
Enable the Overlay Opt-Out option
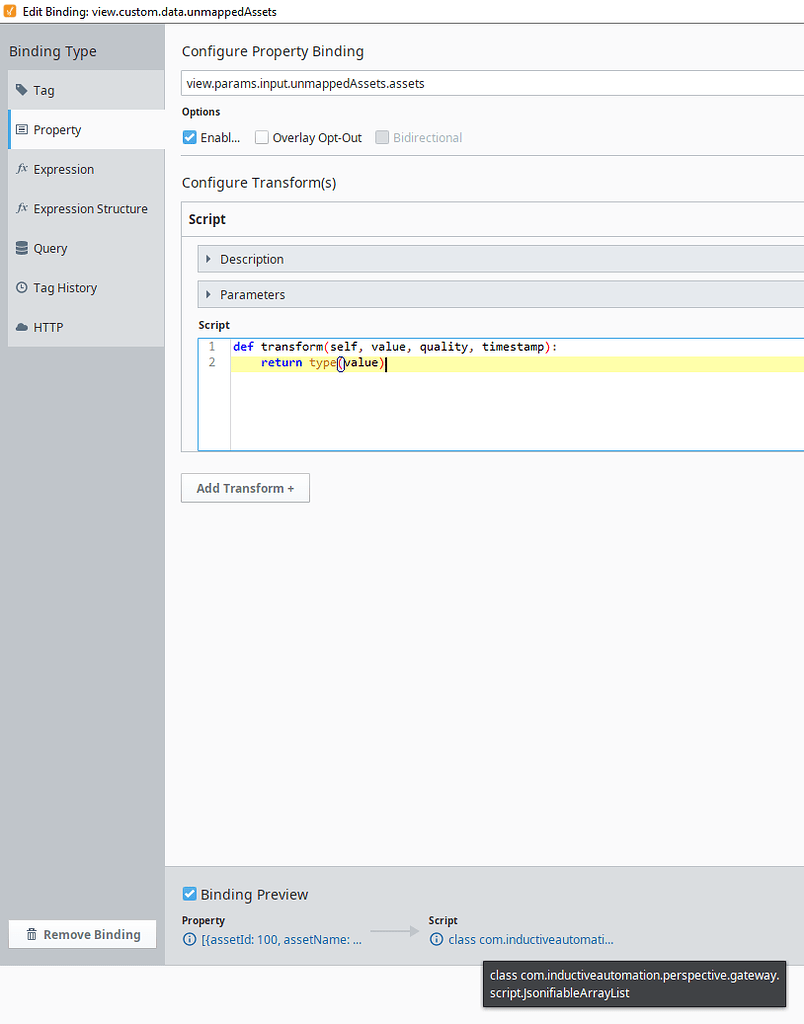pyautogui.click(x=260, y=137)
